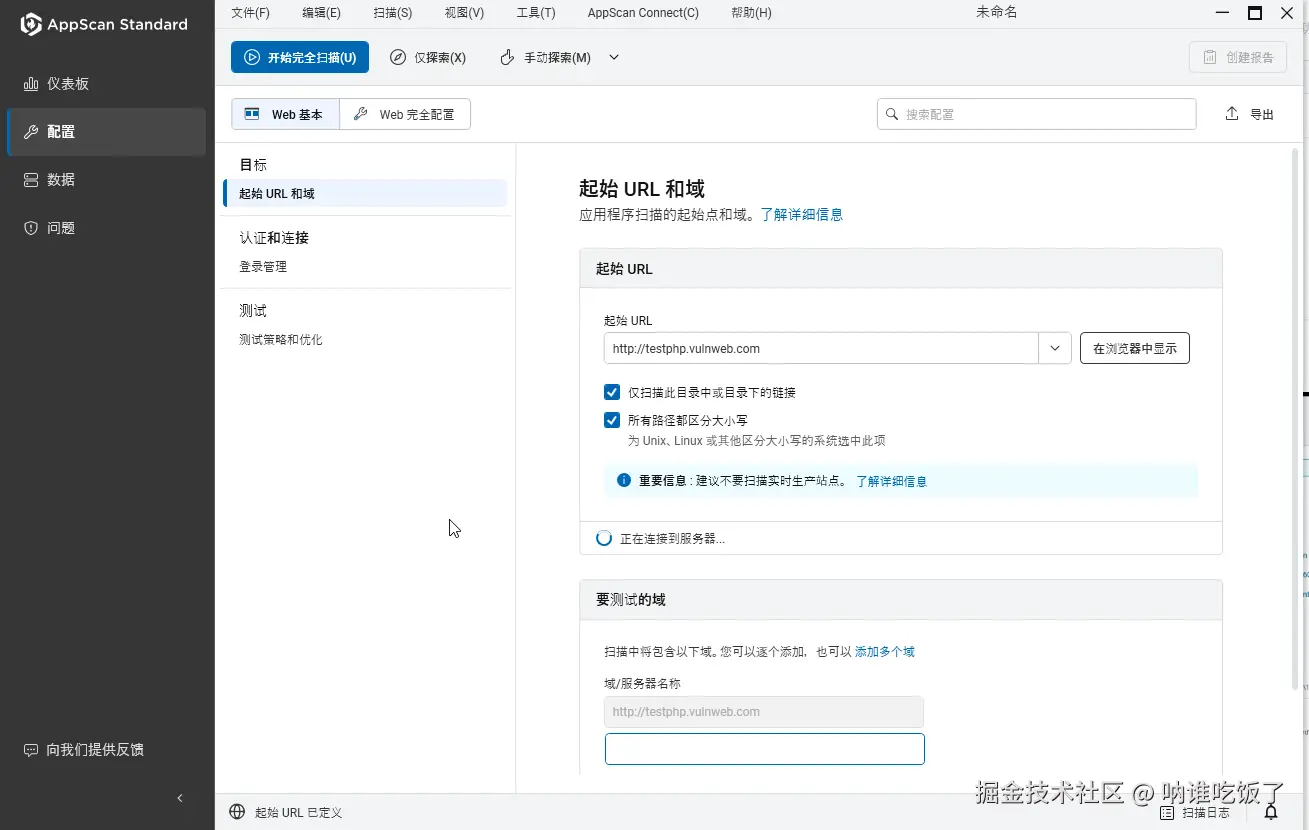1309x830 pixels.
Task: Click the 配置 wrench icon in sidebar
Action: click(31, 132)
